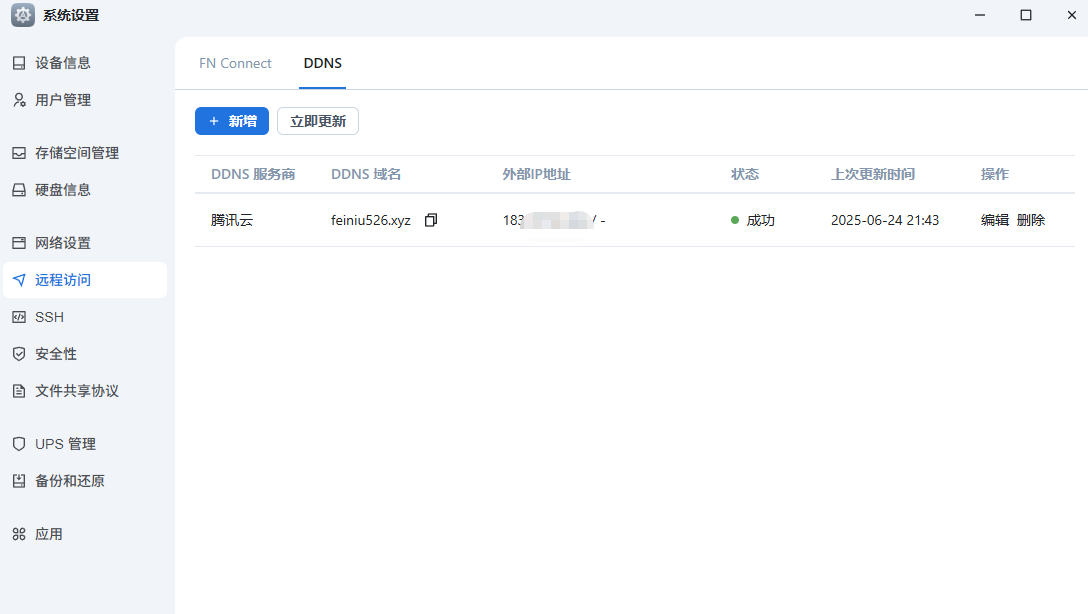Image resolution: width=1088 pixels, height=614 pixels.
Task: Click the 立即更新 button
Action: 318,121
